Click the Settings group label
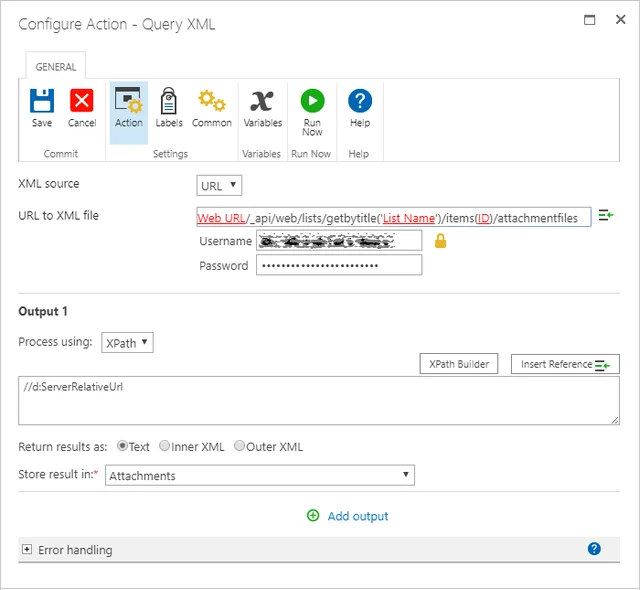Screen dimensions: 640x590 pos(170,154)
